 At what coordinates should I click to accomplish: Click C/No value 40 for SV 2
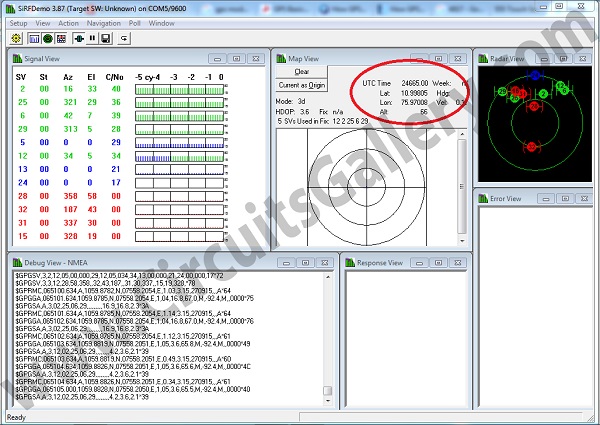[x=116, y=89]
